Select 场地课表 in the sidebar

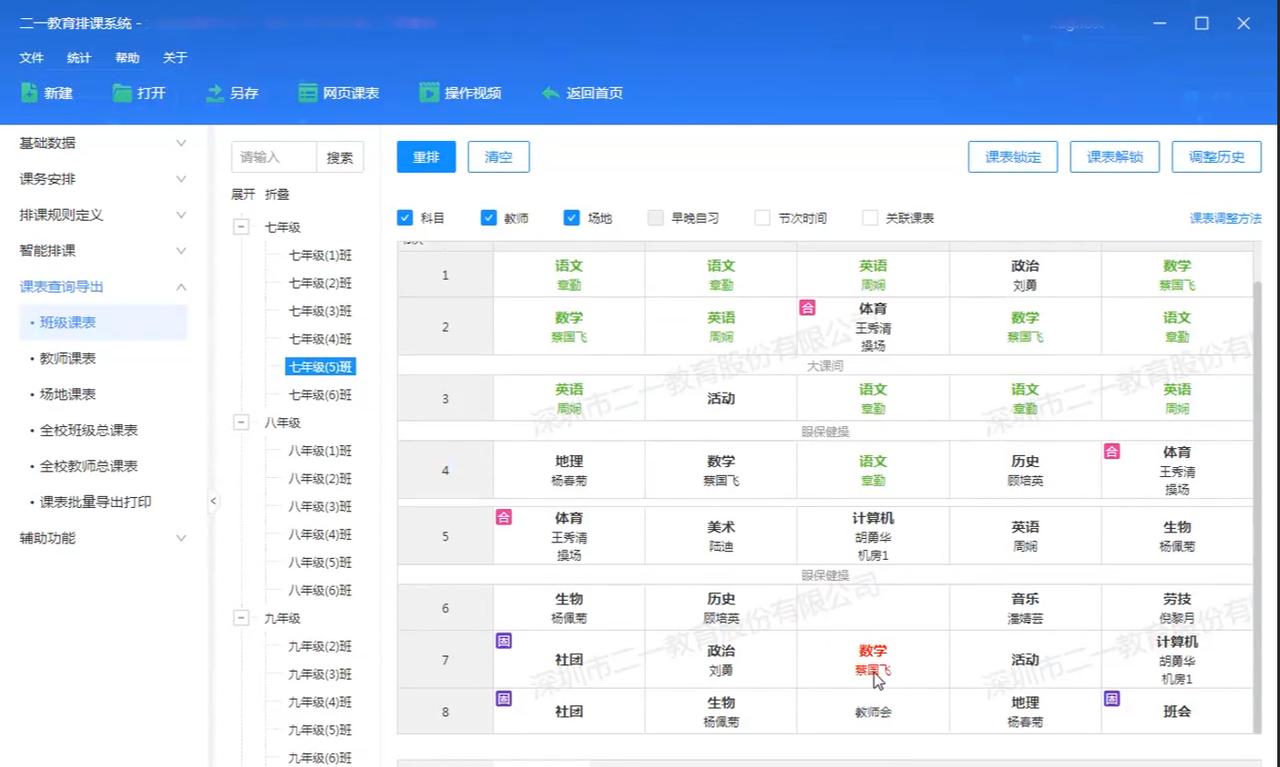[x=68, y=394]
